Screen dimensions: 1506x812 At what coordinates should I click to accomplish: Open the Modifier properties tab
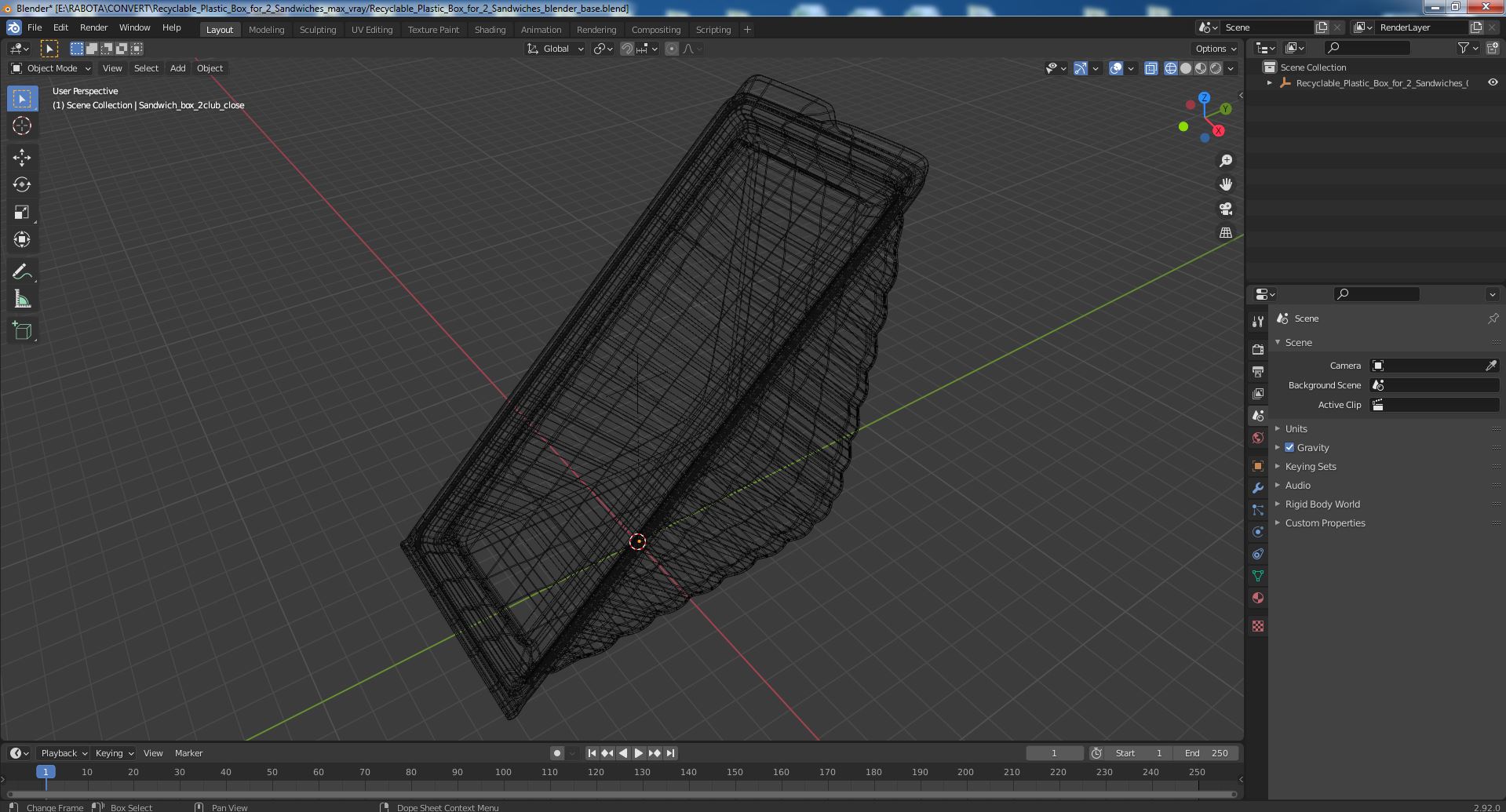(1258, 488)
